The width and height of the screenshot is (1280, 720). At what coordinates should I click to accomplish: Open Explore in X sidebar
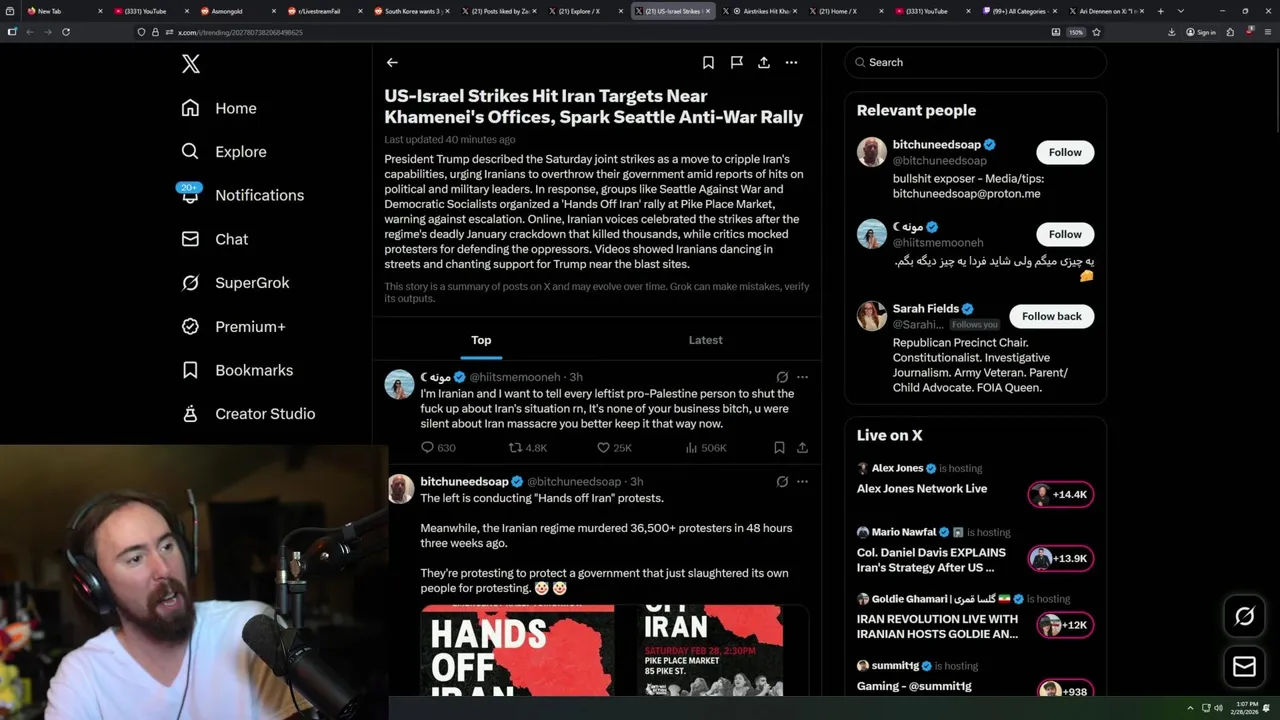(x=224, y=152)
